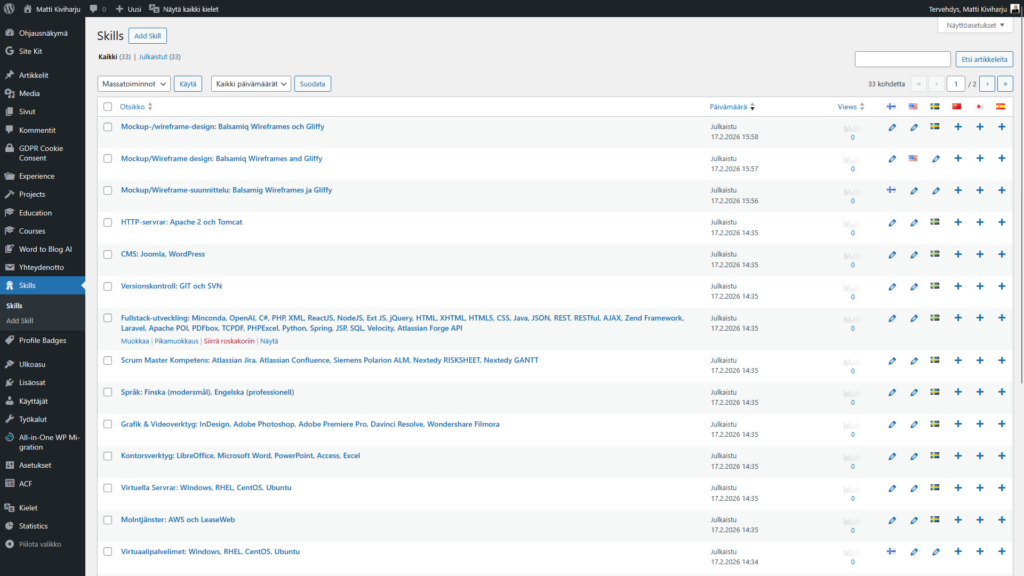This screenshot has height=576, width=1024.
Task: Click the comments bubble in admin bar
Action: pos(95,8)
